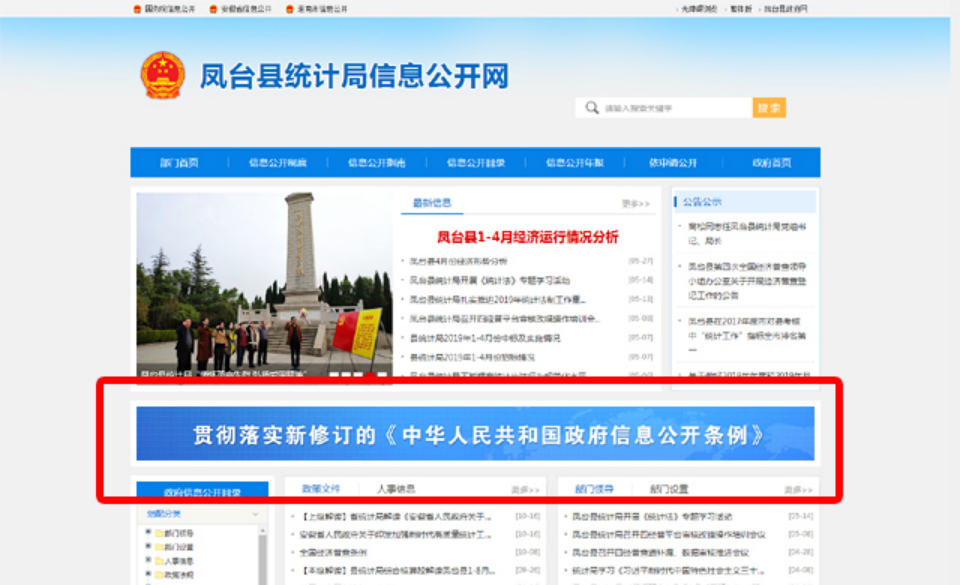Screen dimensions: 960x585
Task: Open the 分类 dropdown in directory panel
Action: point(255,514)
